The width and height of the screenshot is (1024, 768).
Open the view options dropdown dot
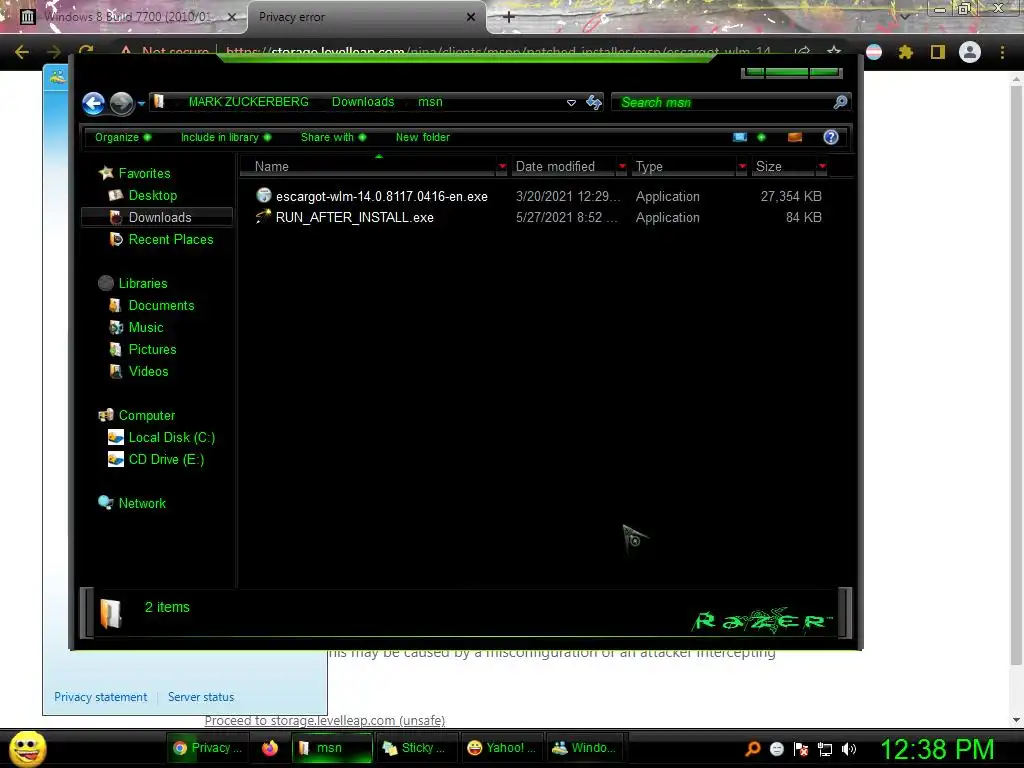761,137
